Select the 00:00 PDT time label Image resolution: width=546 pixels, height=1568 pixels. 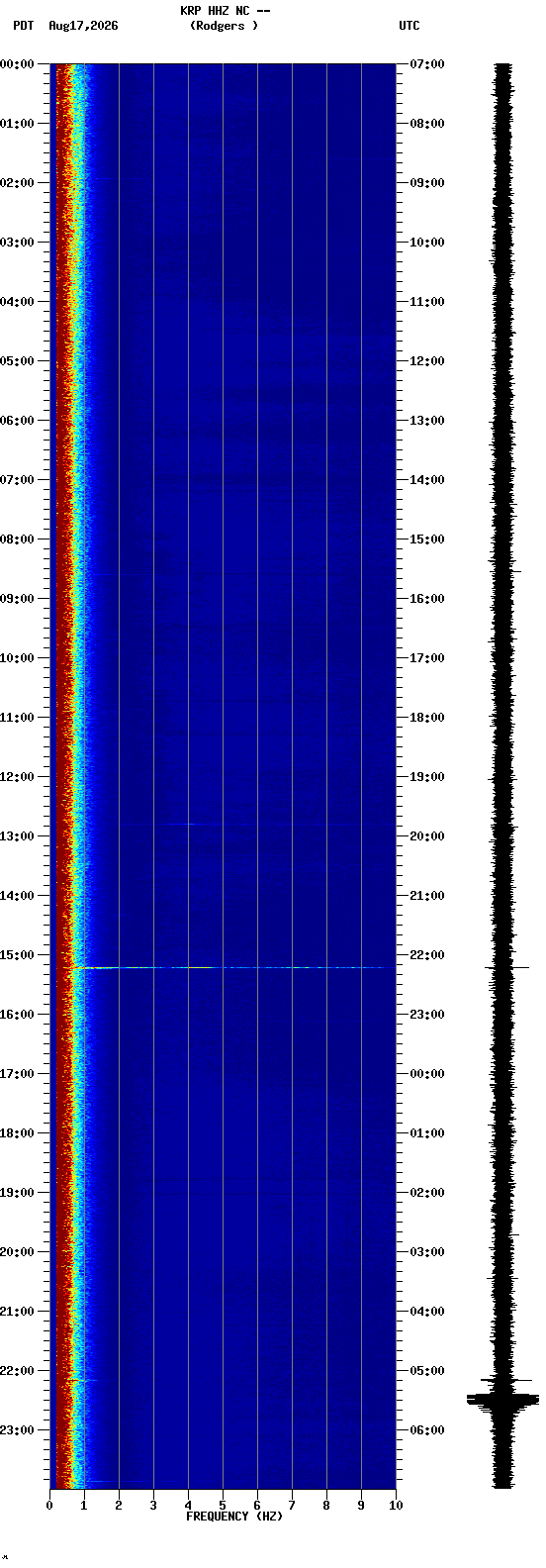(x=17, y=64)
